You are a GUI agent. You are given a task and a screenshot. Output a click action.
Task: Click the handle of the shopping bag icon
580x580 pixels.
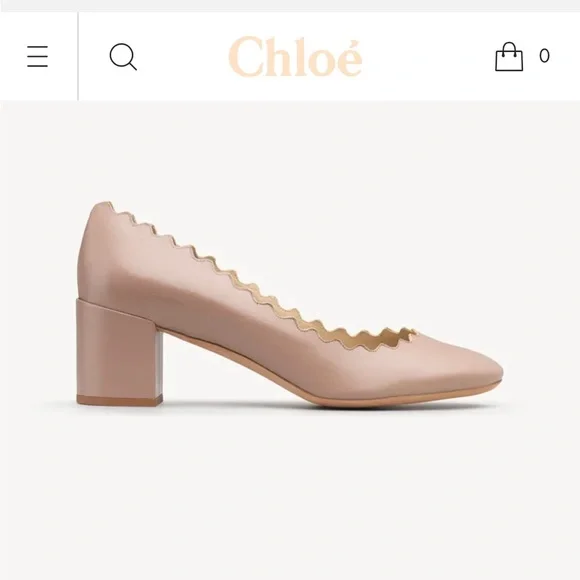click(x=509, y=47)
